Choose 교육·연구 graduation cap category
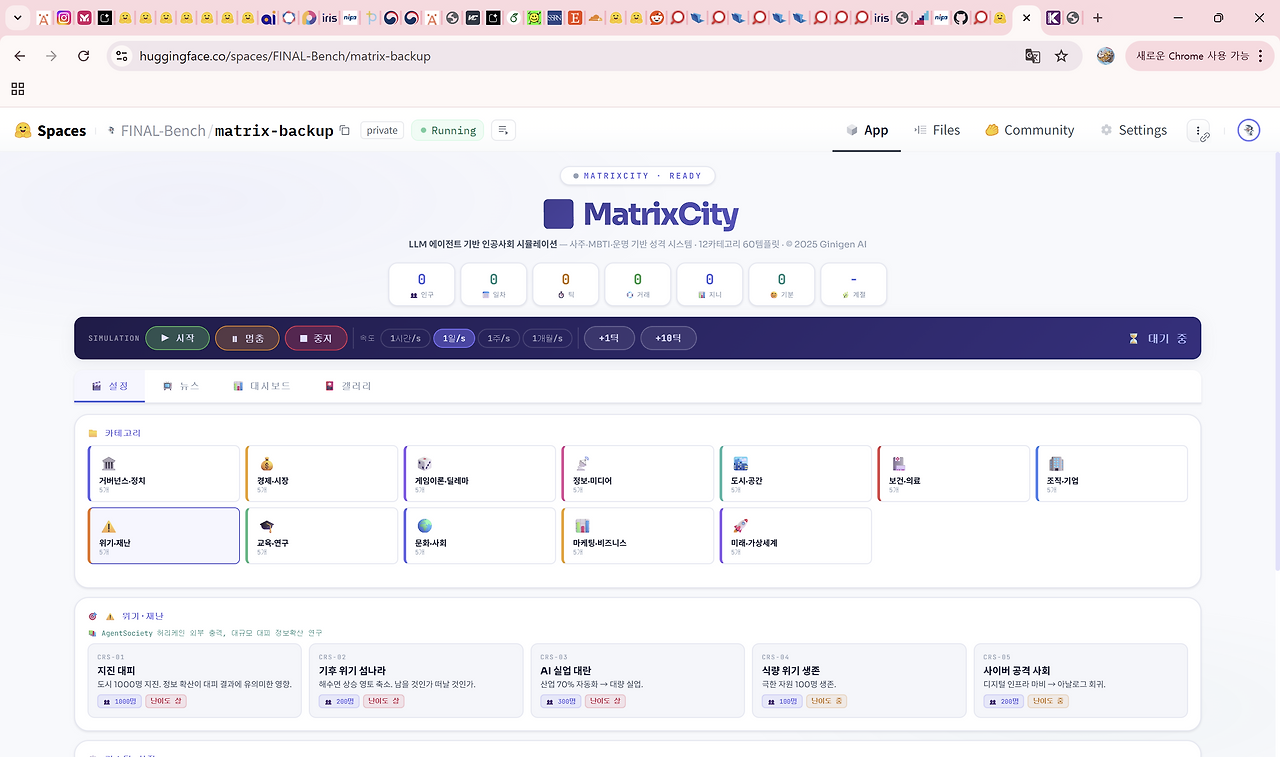The height and width of the screenshot is (757, 1280). coord(322,535)
